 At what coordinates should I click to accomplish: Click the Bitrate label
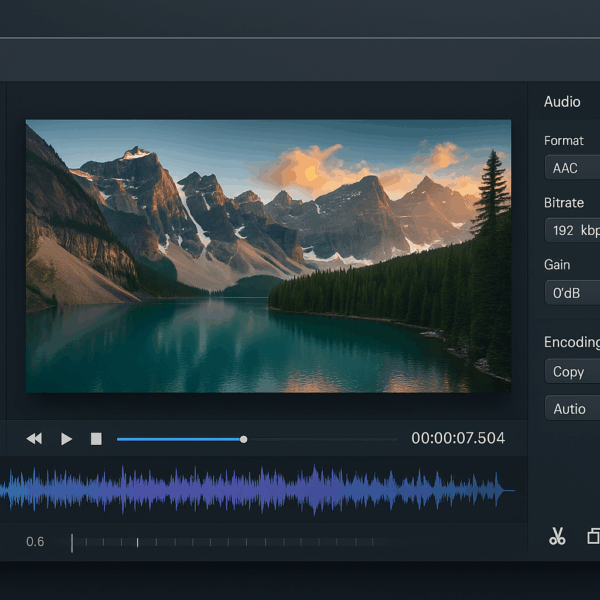pos(564,202)
